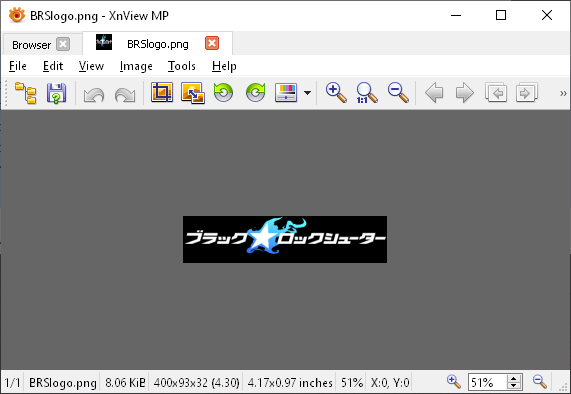Close the Browser tab
Viewport: 571px width, 394px height.
[63, 44]
